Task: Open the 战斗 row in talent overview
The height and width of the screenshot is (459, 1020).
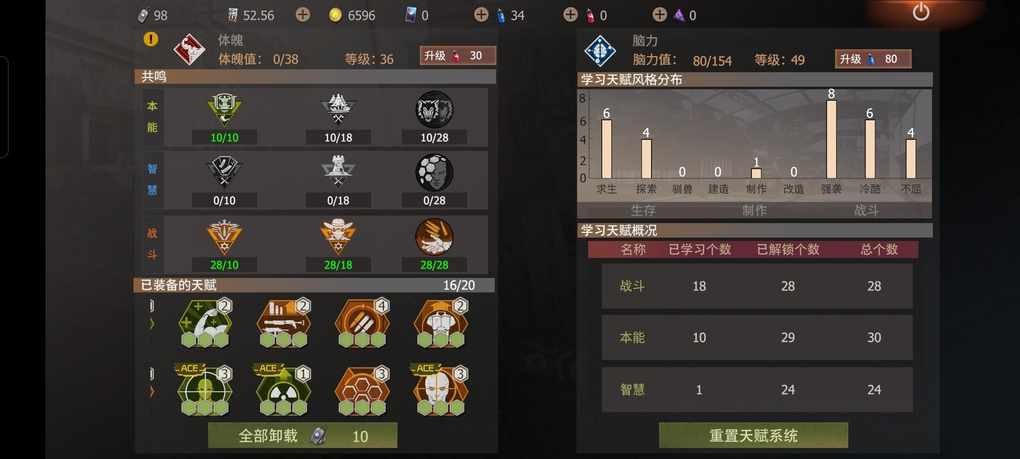Action: point(757,286)
